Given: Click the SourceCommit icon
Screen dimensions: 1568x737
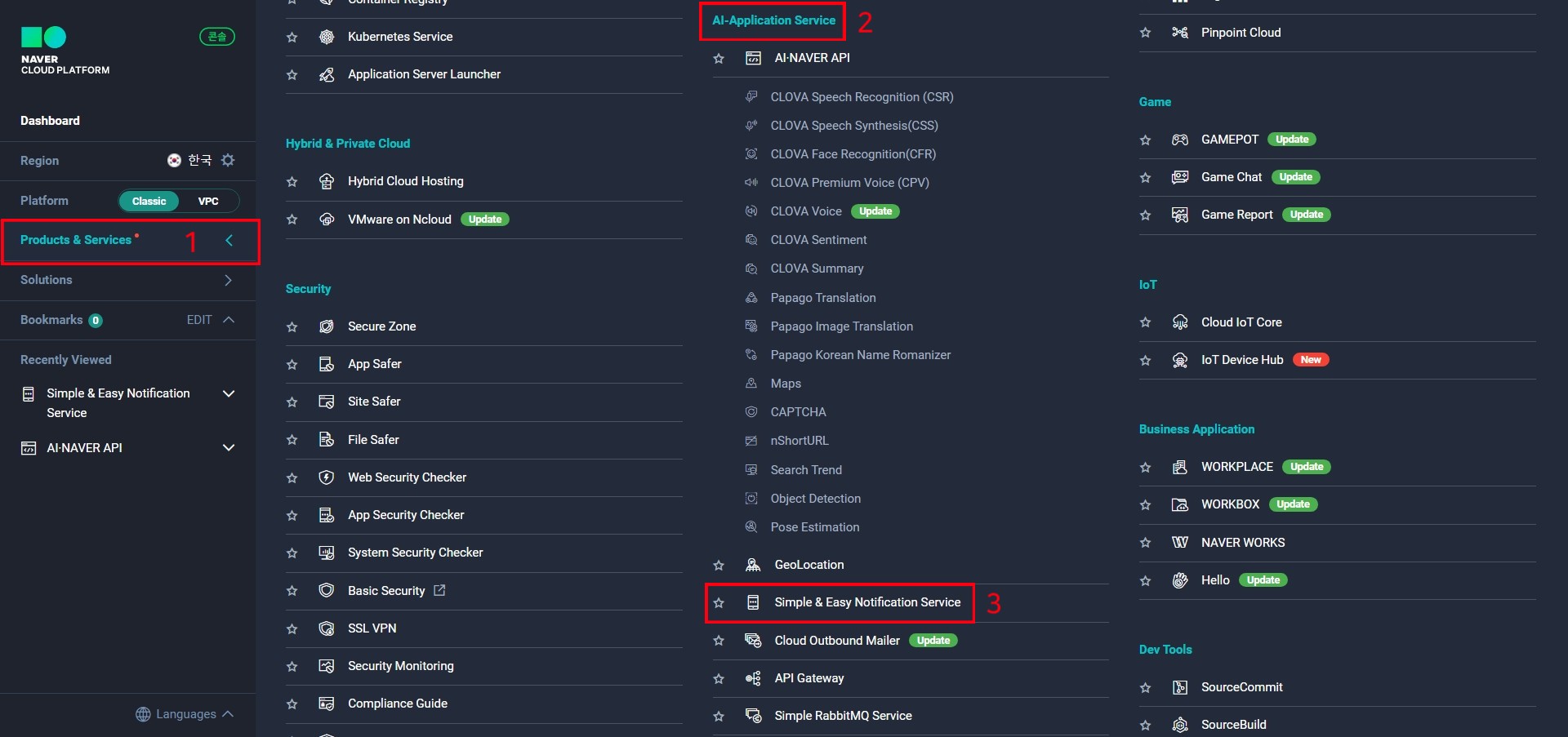Looking at the screenshot, I should click(x=1180, y=687).
